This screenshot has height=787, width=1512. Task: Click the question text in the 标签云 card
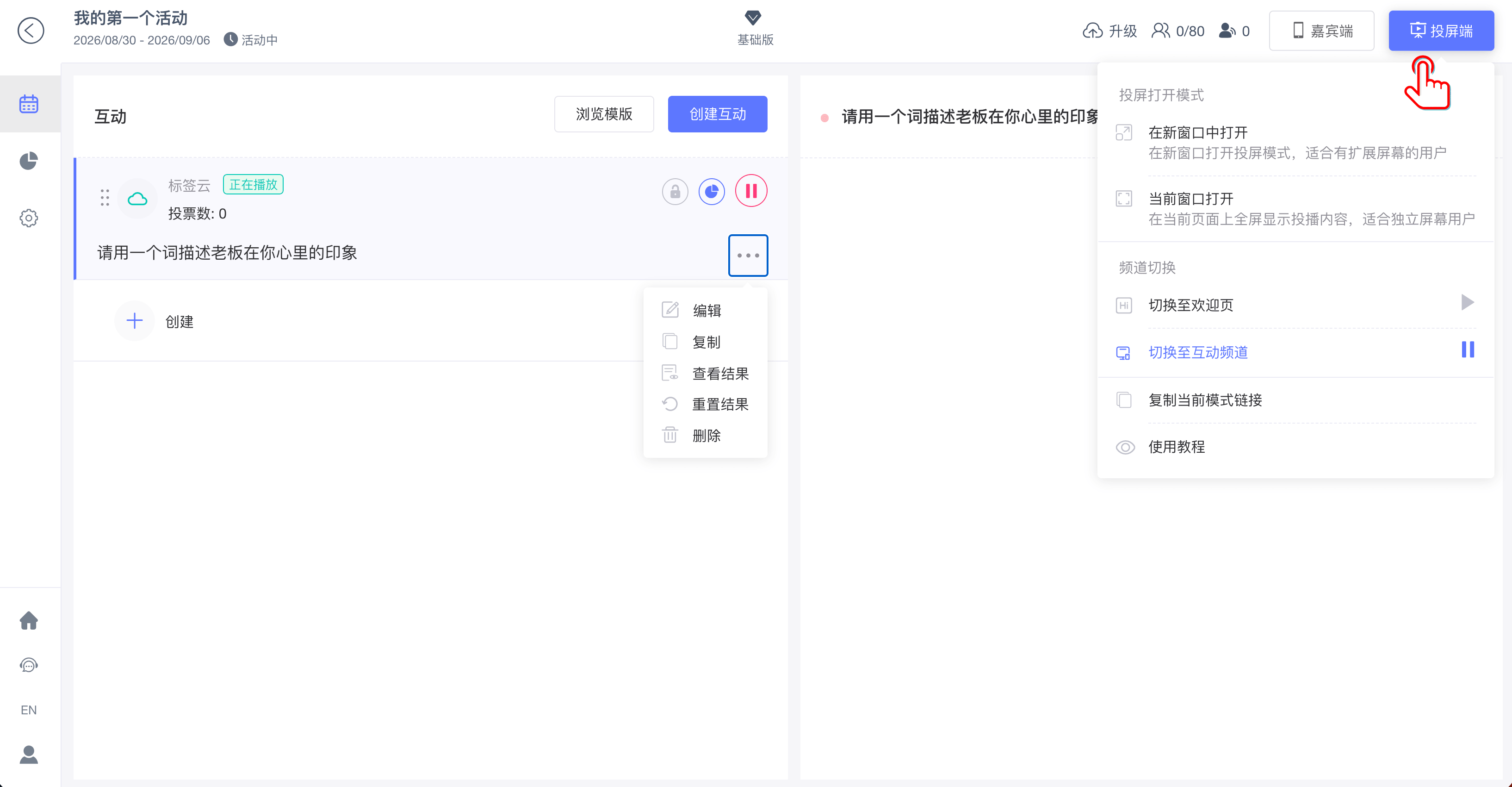coord(227,253)
